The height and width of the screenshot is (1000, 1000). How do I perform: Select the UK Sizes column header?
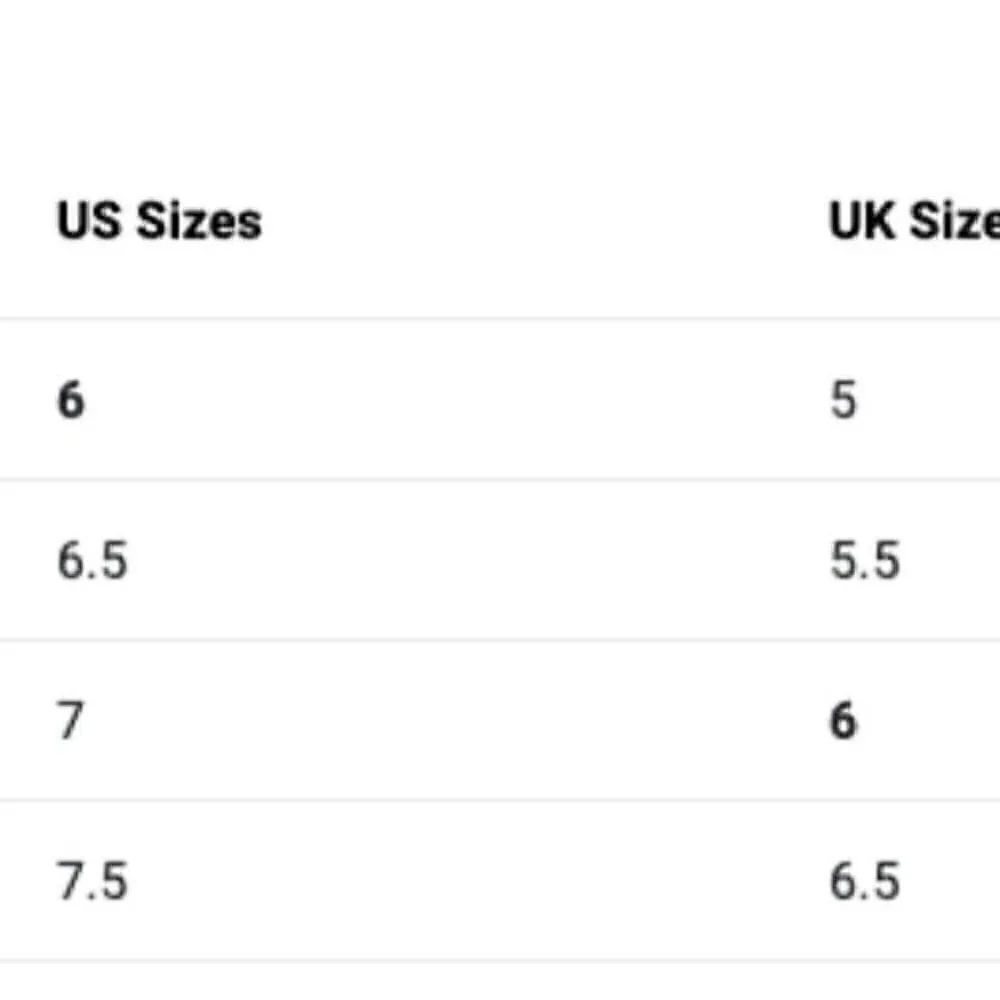(x=914, y=221)
